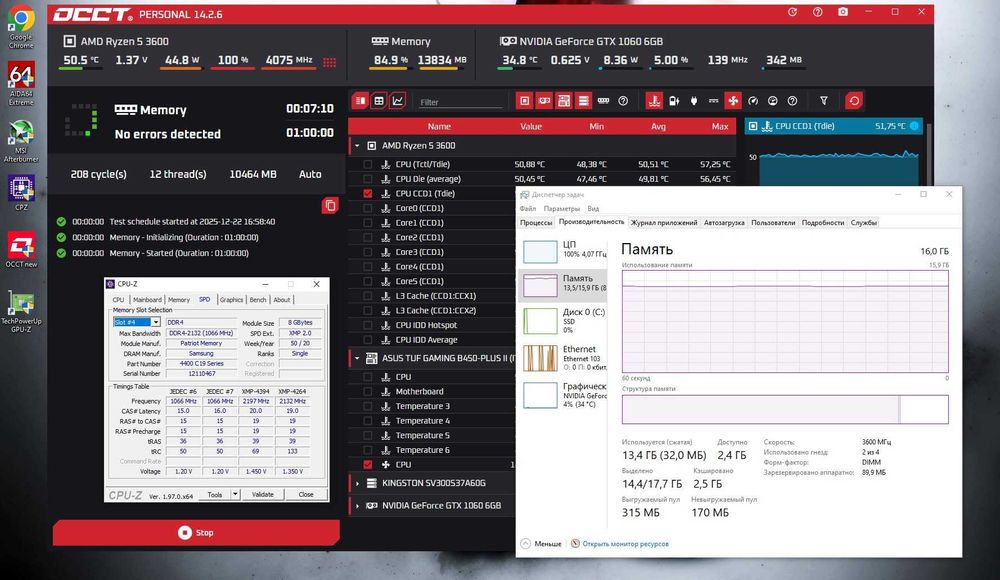The height and width of the screenshot is (580, 1000).
Task: Toggle the memory module category filter
Action: (x=603, y=101)
